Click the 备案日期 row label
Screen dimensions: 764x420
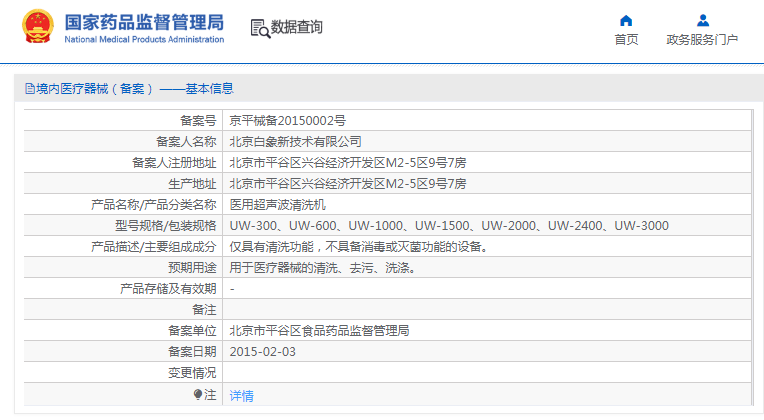192,352
